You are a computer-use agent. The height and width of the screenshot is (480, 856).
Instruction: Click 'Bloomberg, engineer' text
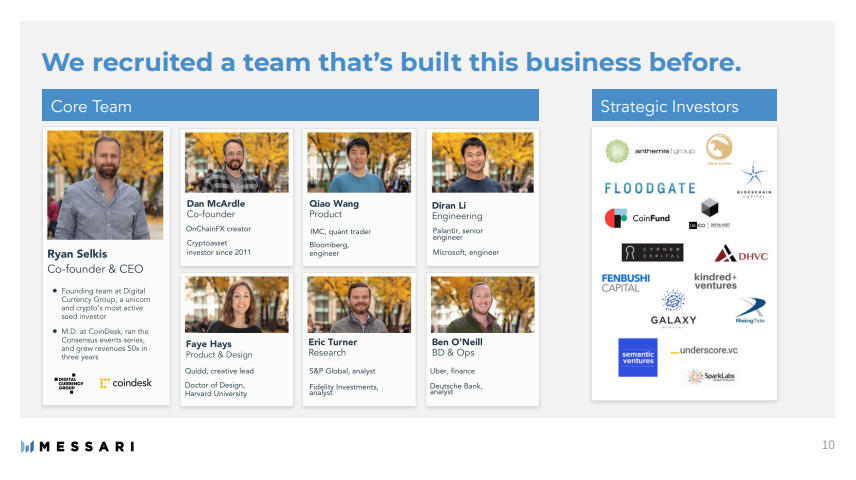pos(329,249)
